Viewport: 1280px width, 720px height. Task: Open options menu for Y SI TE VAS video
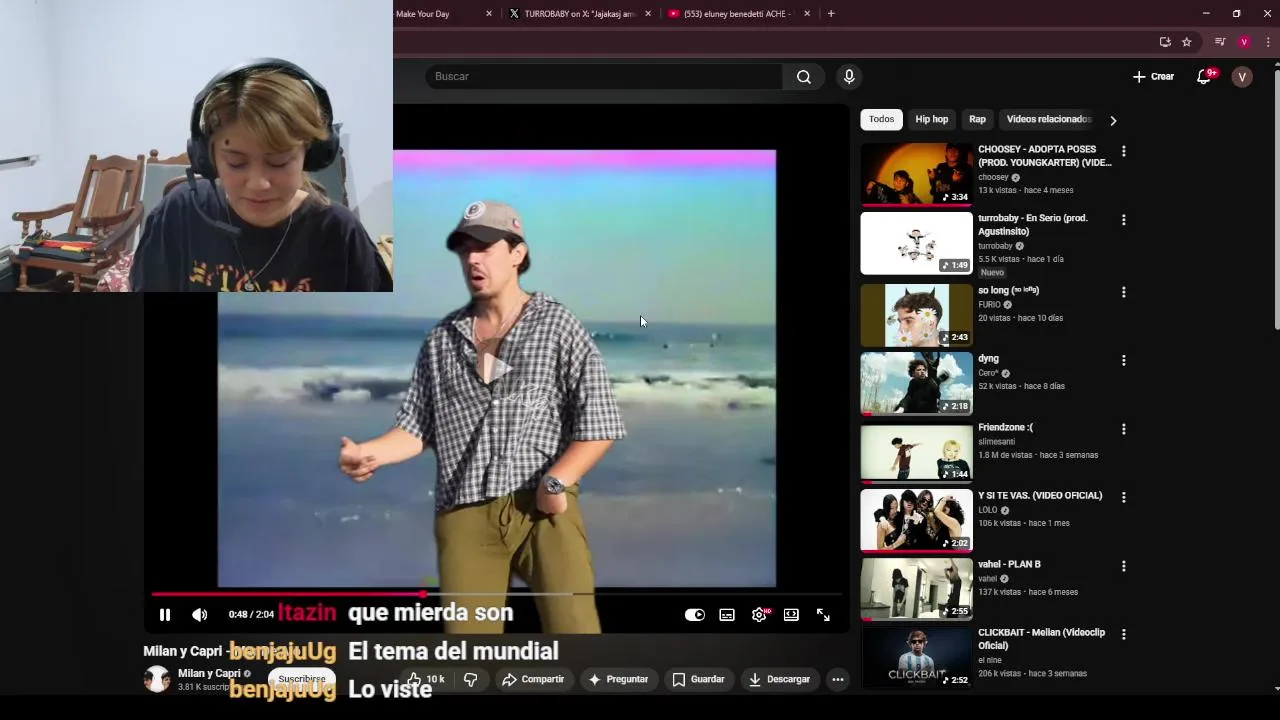(x=1123, y=497)
